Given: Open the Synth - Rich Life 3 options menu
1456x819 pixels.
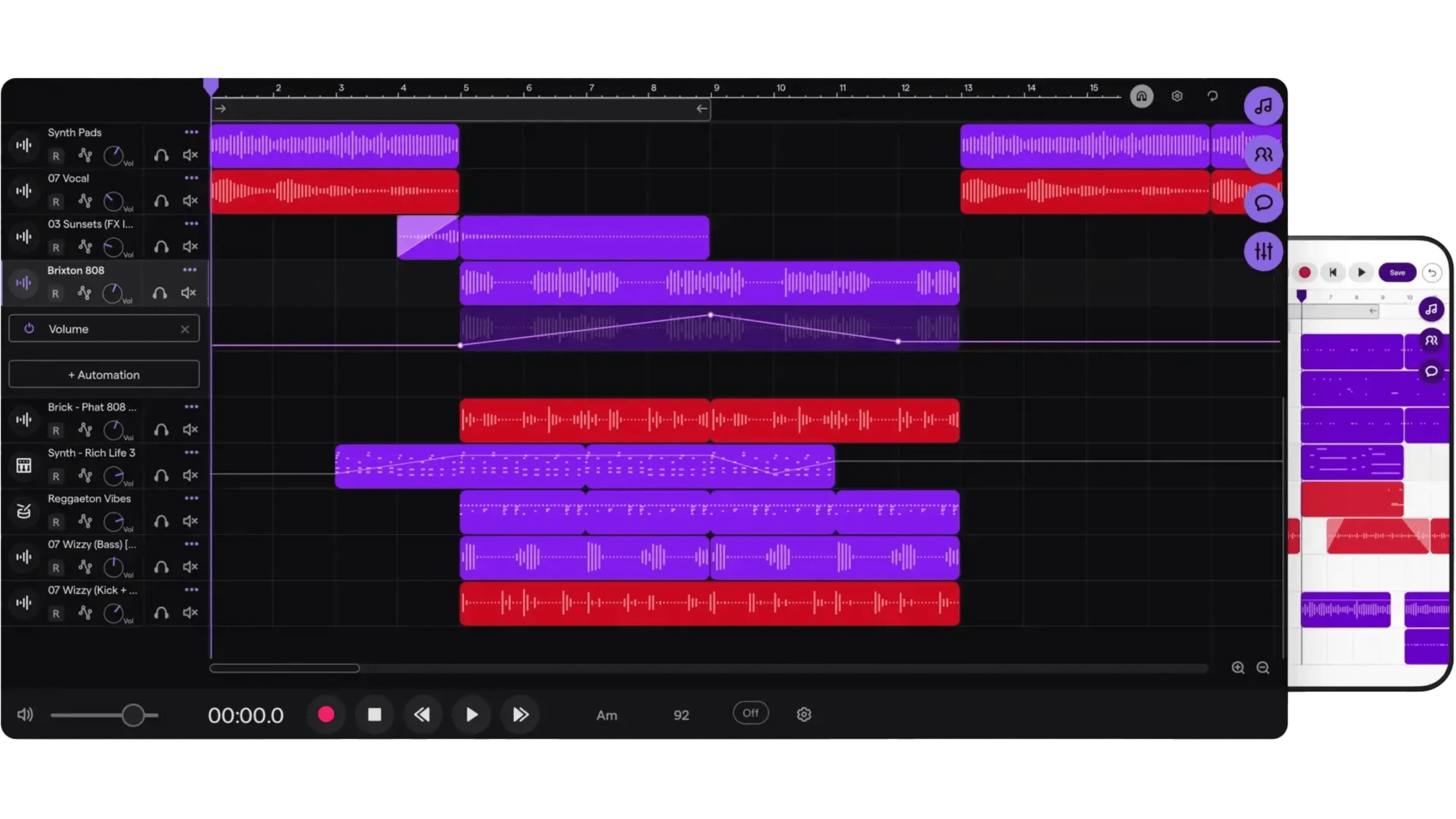Looking at the screenshot, I should point(191,452).
